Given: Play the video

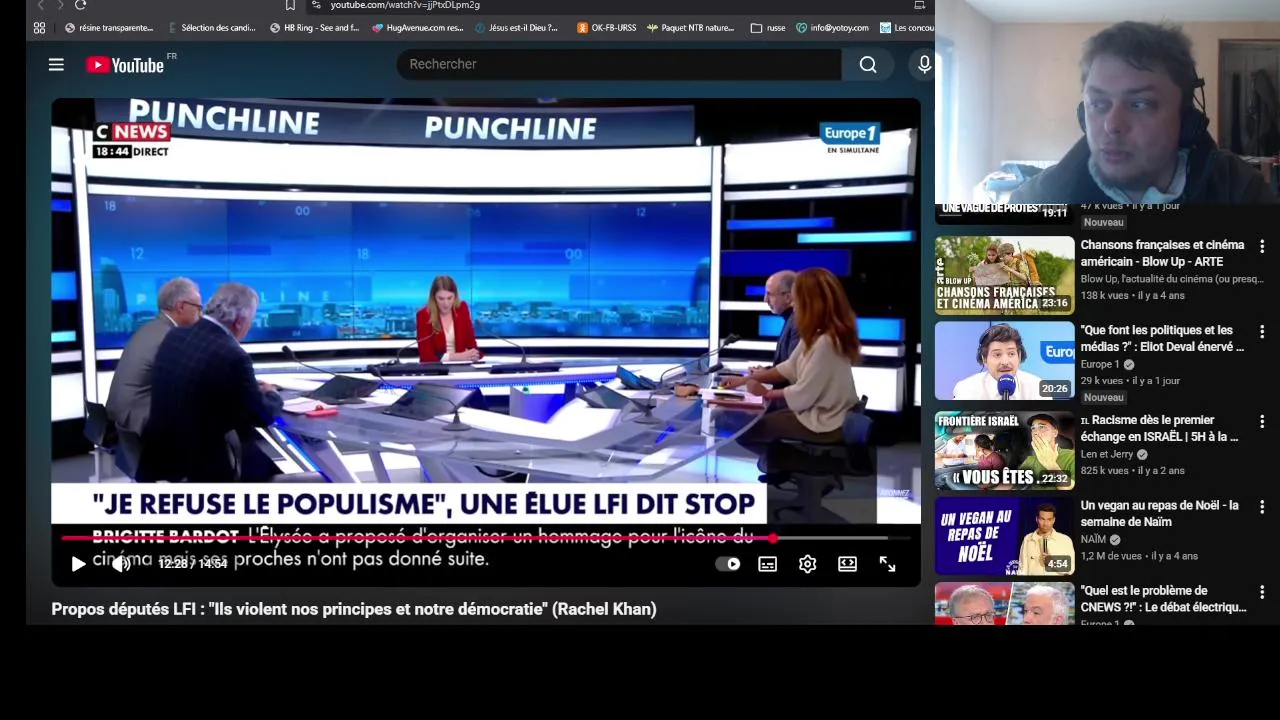Looking at the screenshot, I should pyautogui.click(x=78, y=564).
